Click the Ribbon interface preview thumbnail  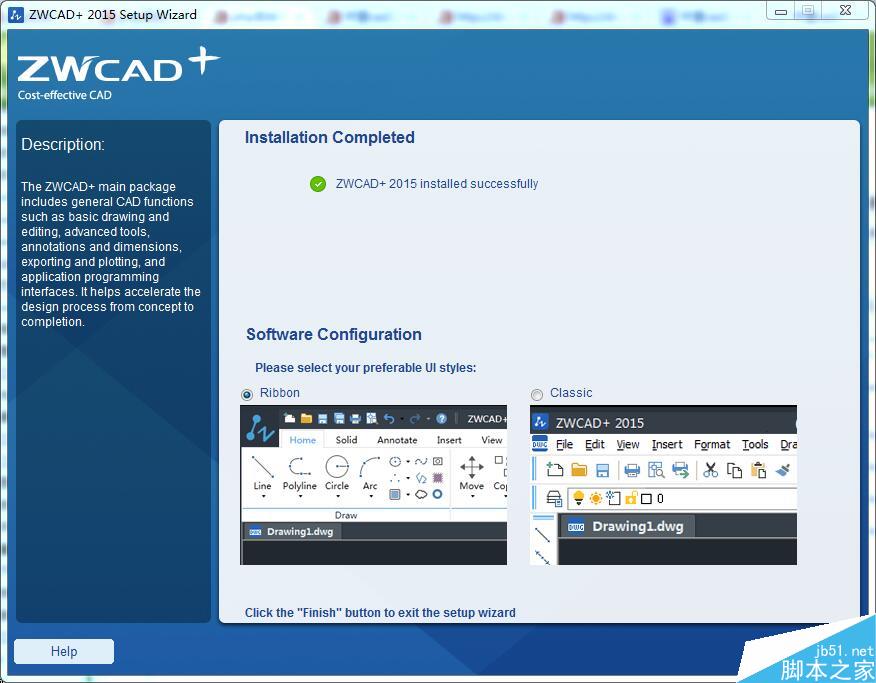pyautogui.click(x=373, y=485)
